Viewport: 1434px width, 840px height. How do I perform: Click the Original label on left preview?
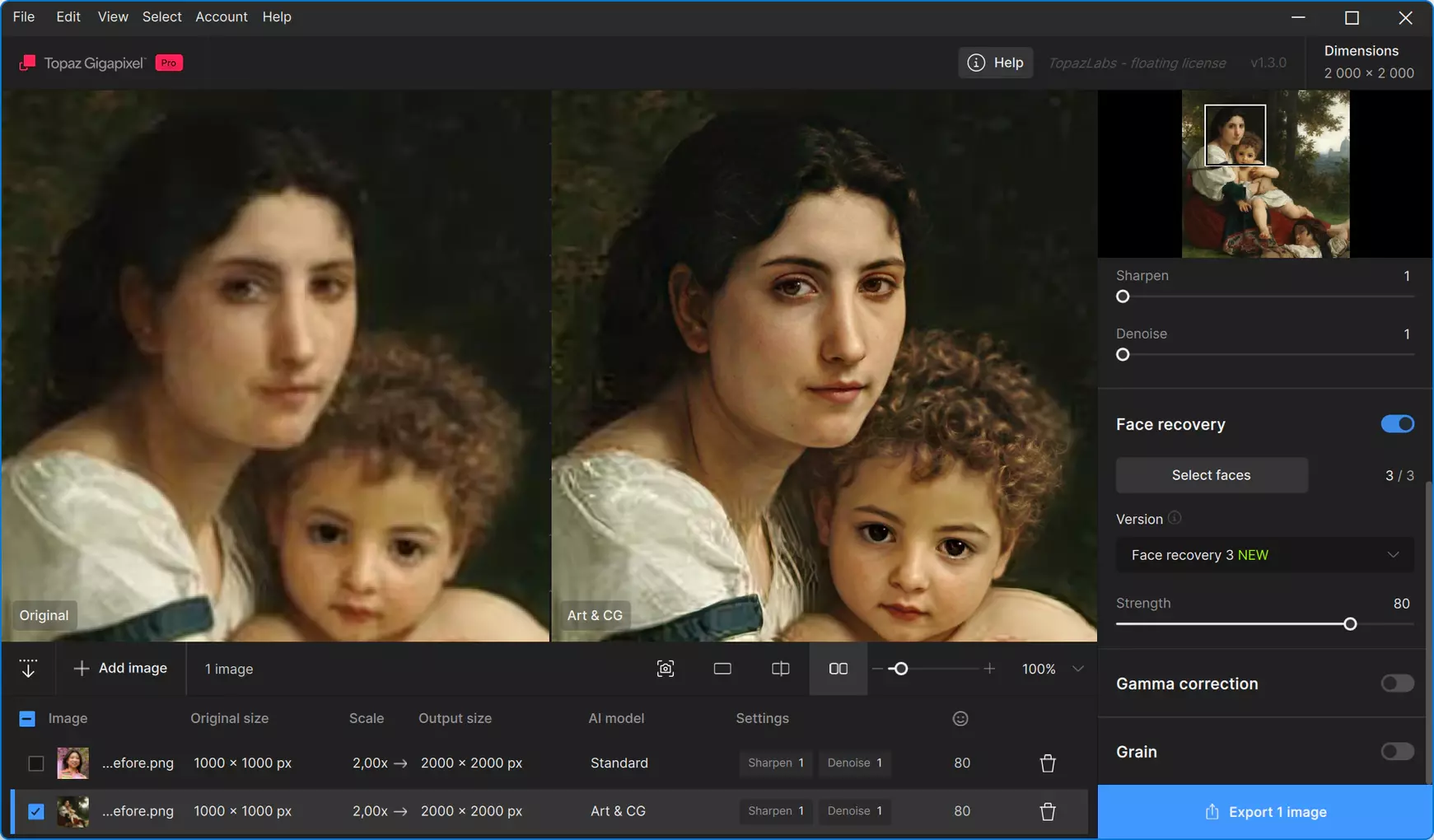click(44, 615)
